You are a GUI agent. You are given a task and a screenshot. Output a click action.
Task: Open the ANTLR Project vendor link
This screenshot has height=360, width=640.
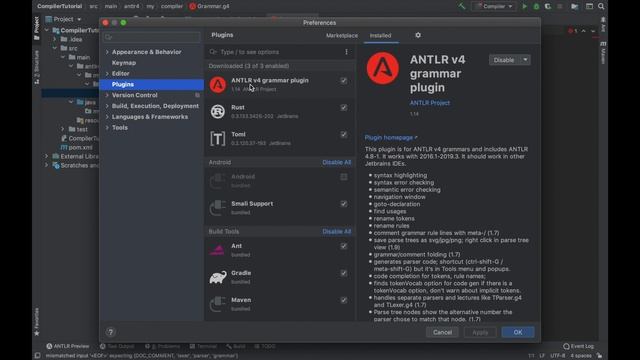[429, 103]
